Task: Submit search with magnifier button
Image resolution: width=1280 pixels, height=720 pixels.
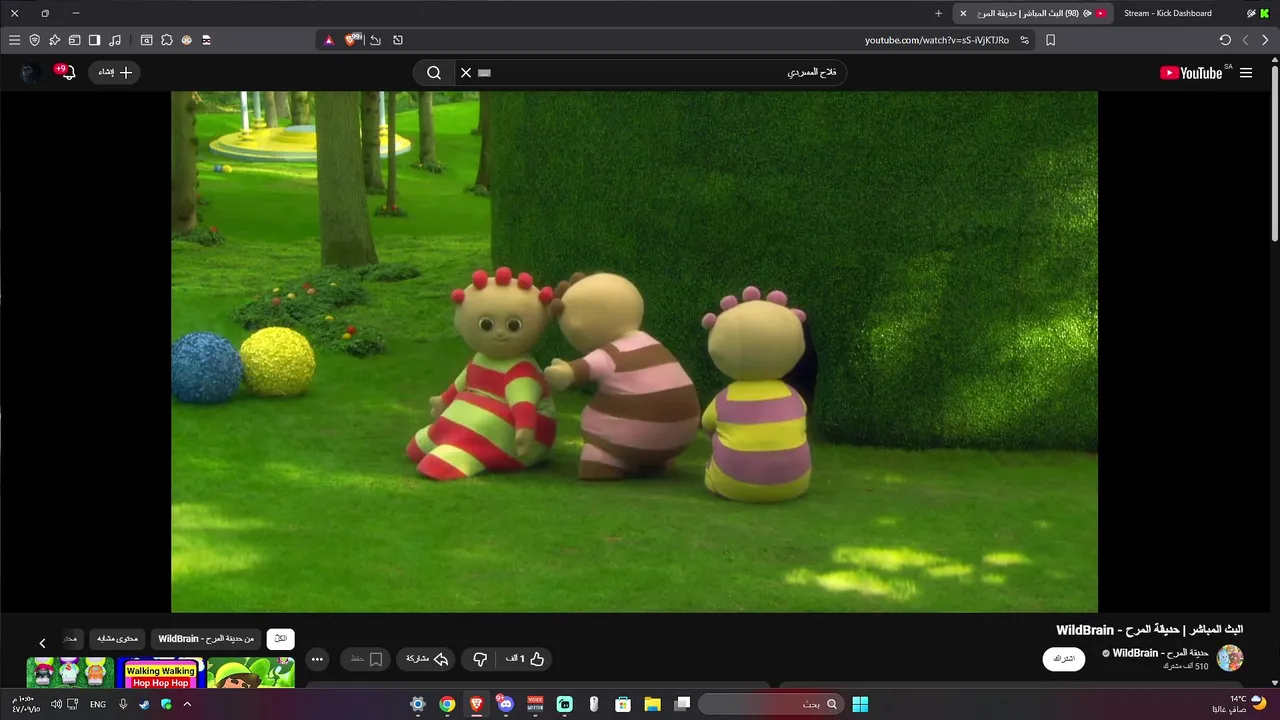Action: [x=434, y=72]
